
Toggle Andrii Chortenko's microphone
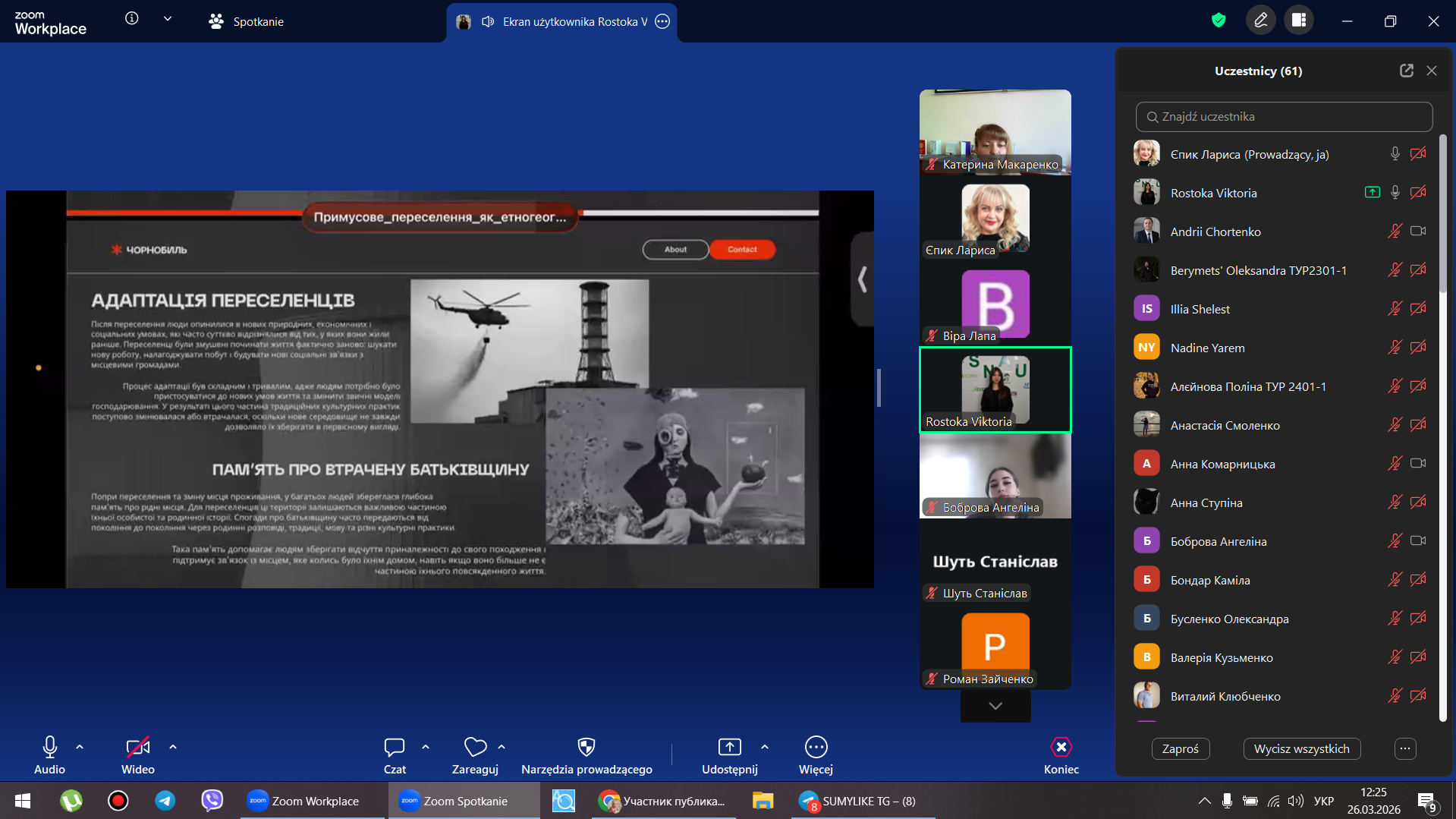click(1395, 232)
